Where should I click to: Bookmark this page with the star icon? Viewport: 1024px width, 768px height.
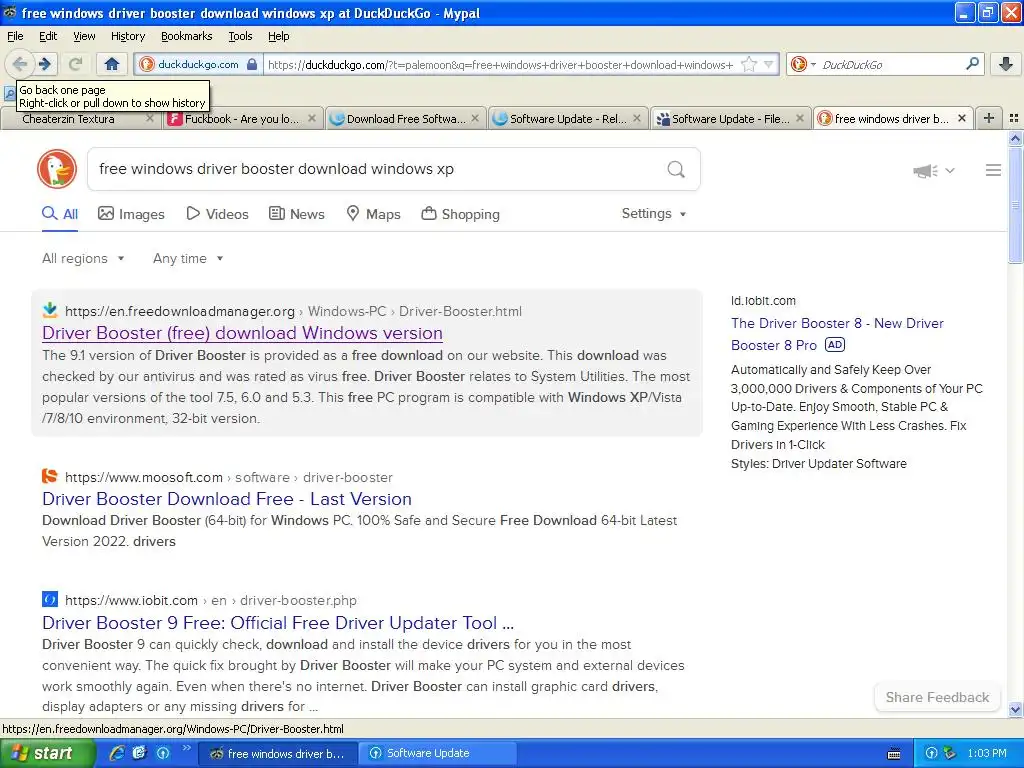749,64
